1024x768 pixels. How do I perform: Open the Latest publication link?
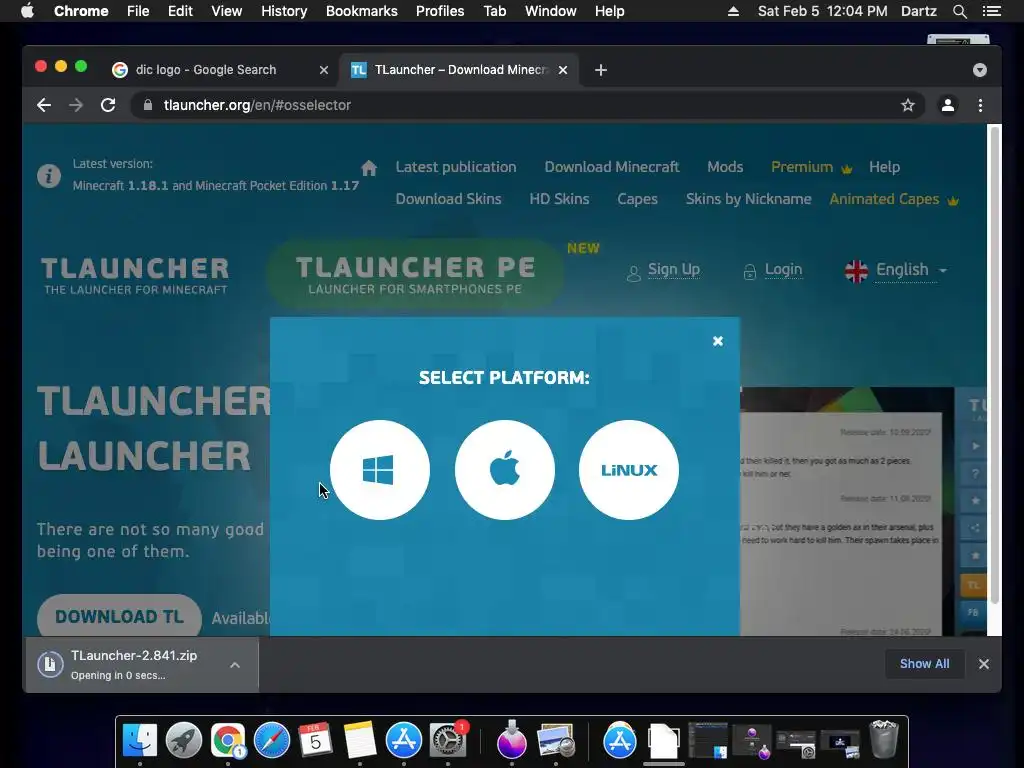(456, 167)
